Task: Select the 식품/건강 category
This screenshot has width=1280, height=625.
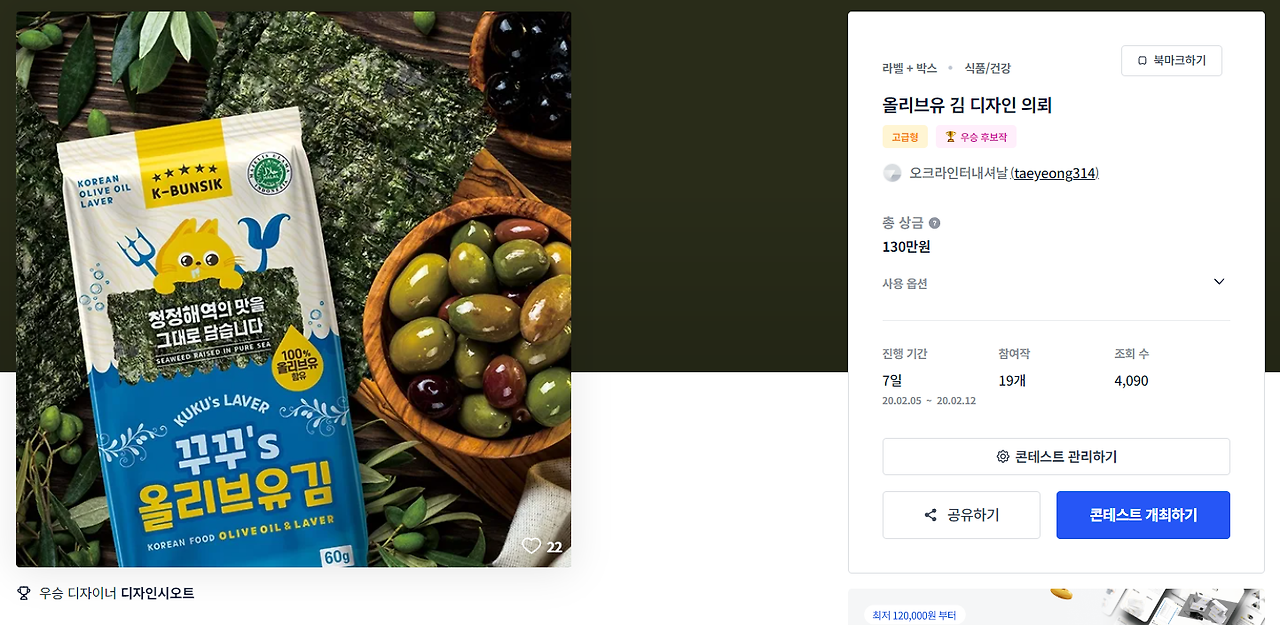Action: 987,68
